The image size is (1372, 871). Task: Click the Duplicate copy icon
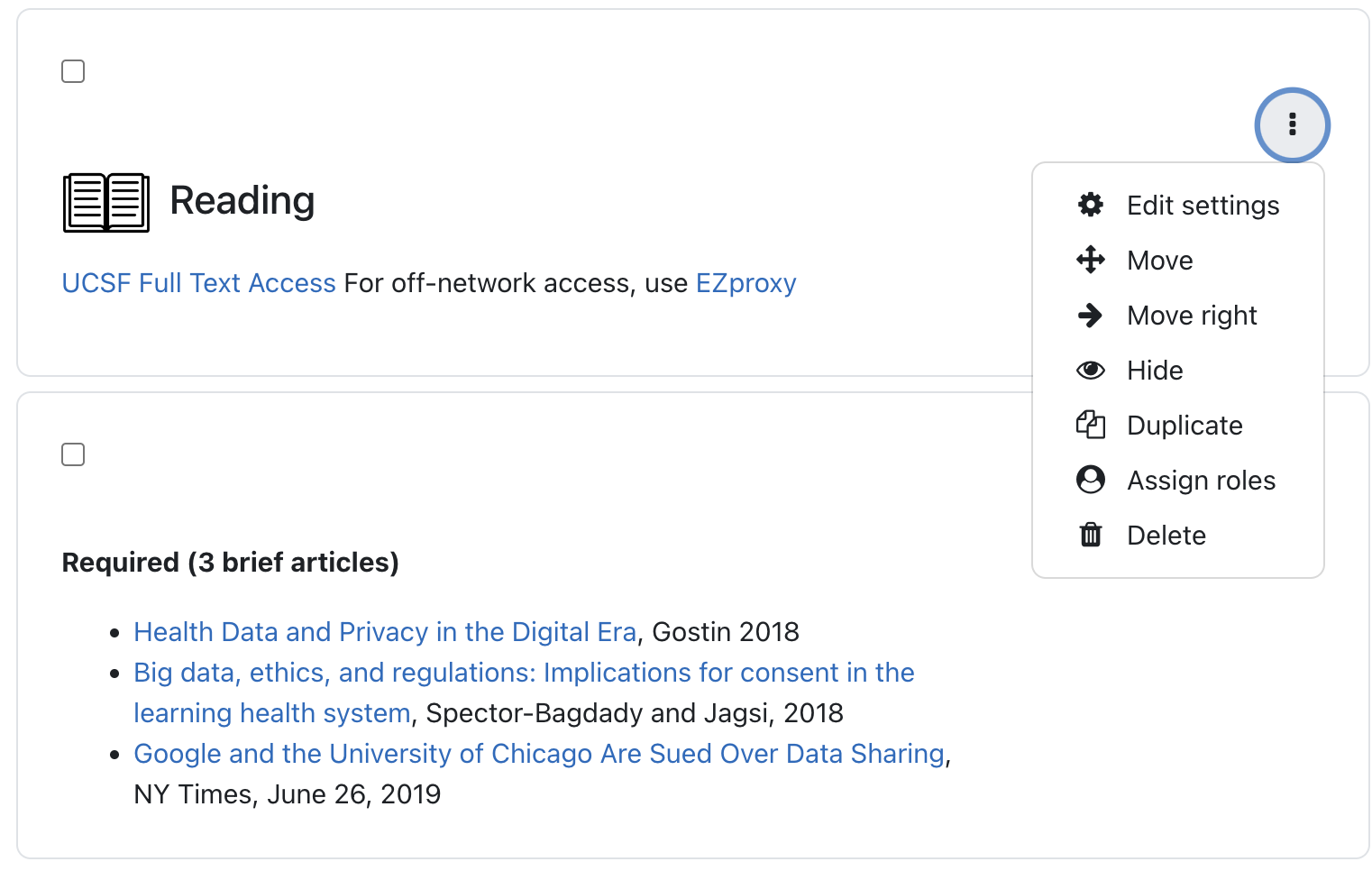coord(1091,425)
